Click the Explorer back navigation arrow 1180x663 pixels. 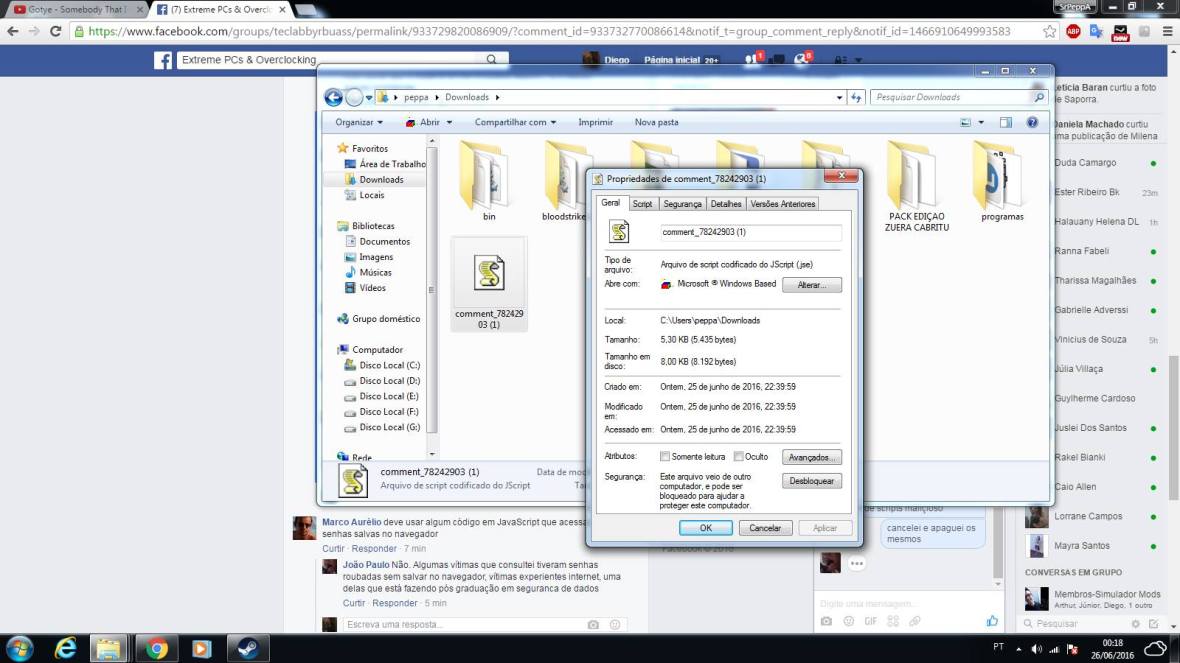334,97
